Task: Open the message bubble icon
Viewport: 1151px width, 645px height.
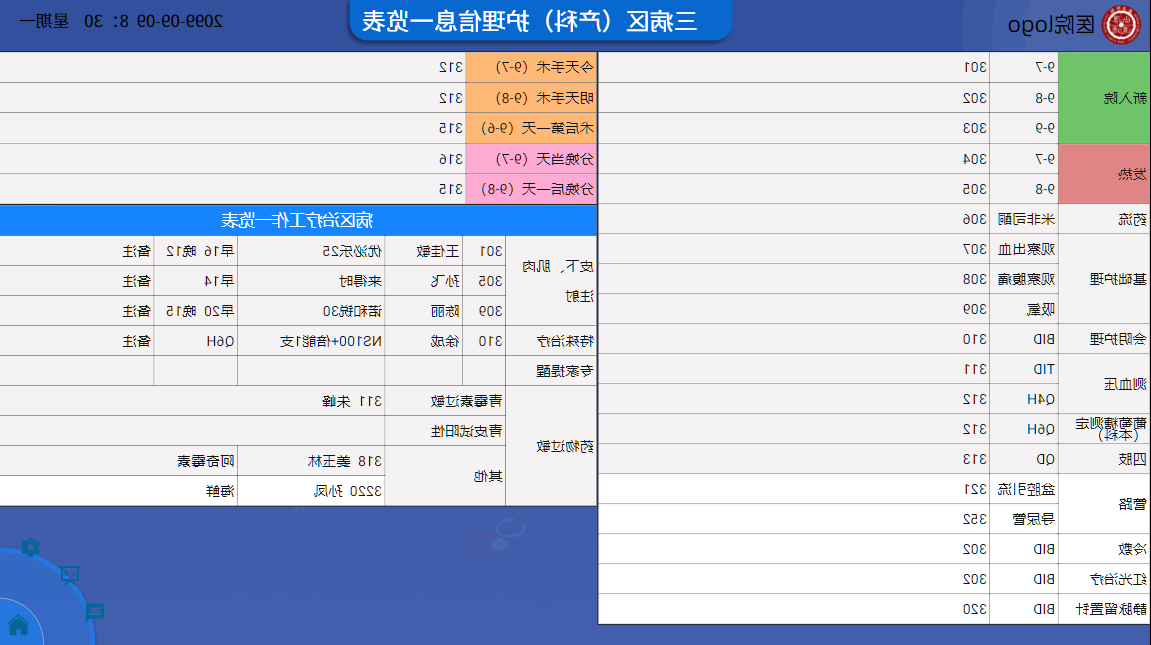Action: [95, 612]
